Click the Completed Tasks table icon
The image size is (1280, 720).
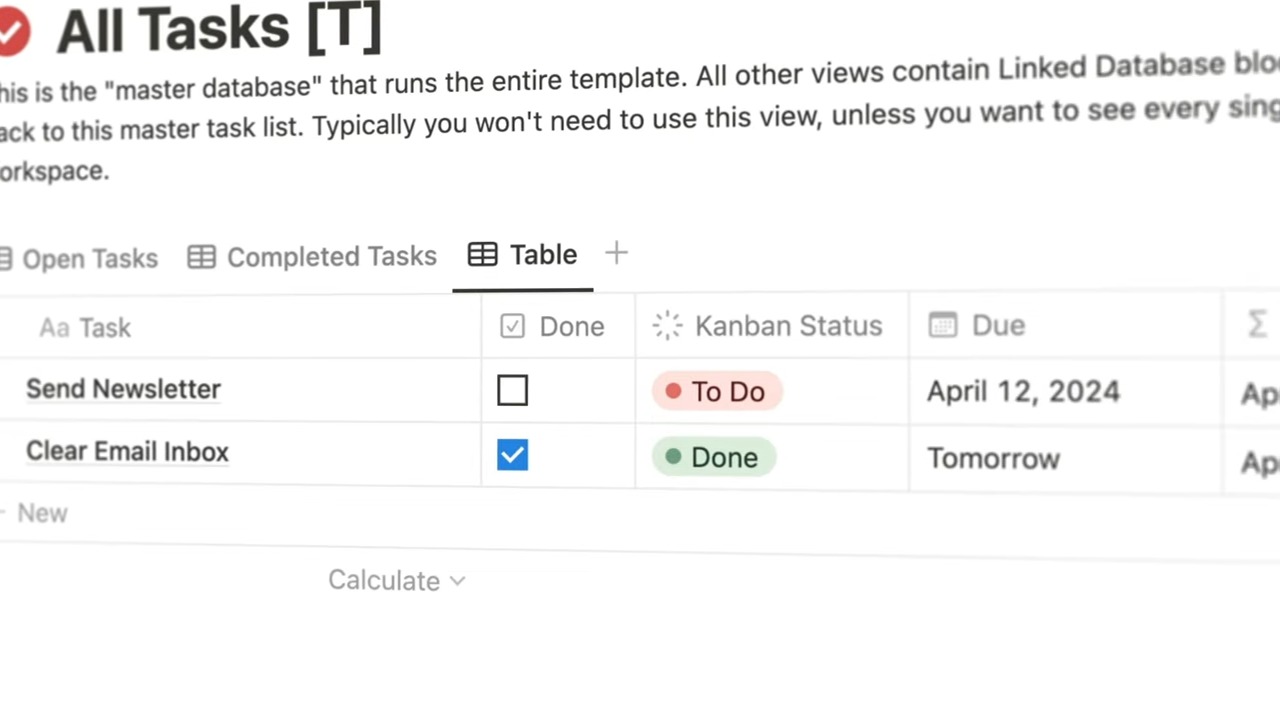(201, 257)
